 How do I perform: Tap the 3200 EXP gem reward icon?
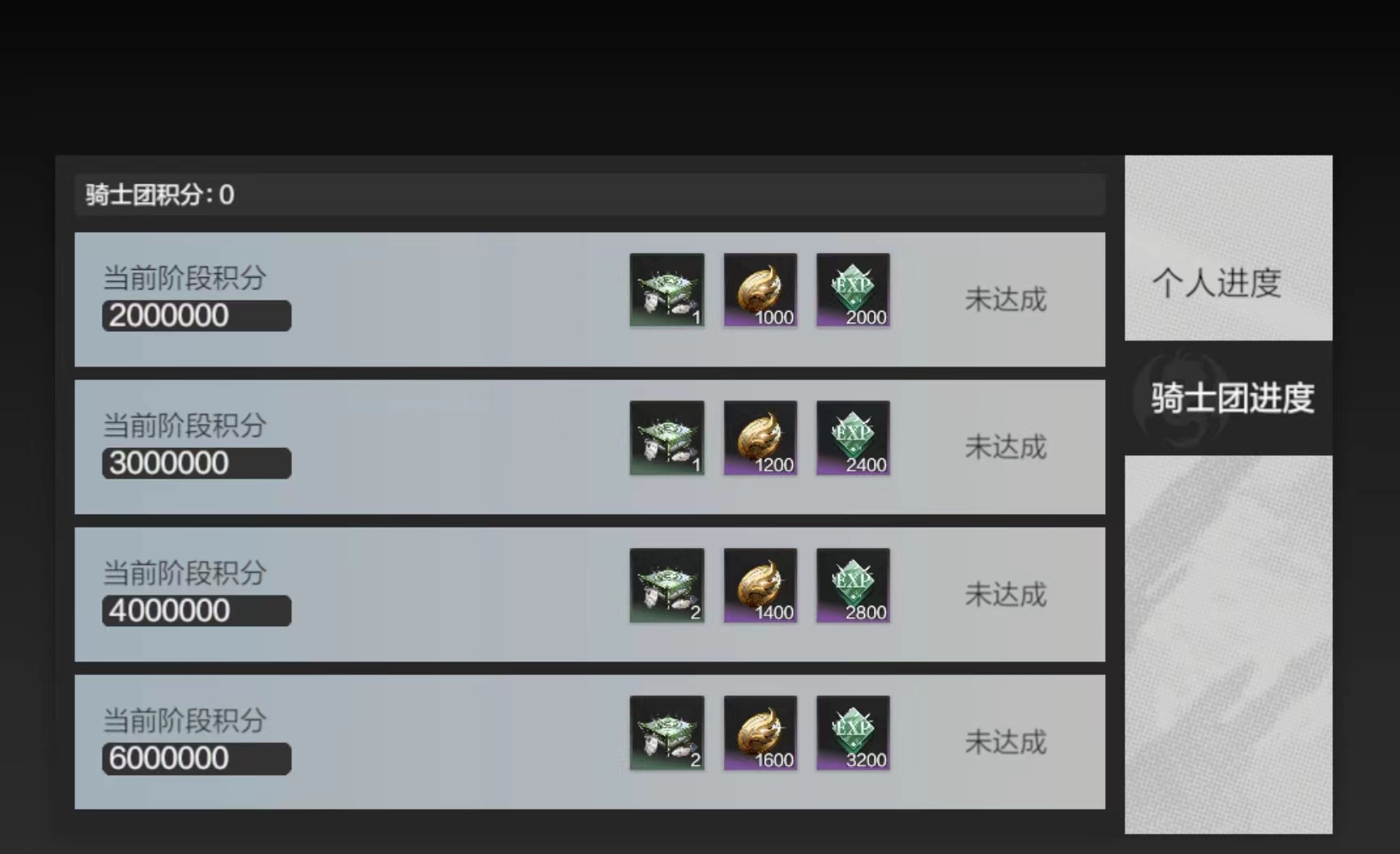click(x=853, y=732)
